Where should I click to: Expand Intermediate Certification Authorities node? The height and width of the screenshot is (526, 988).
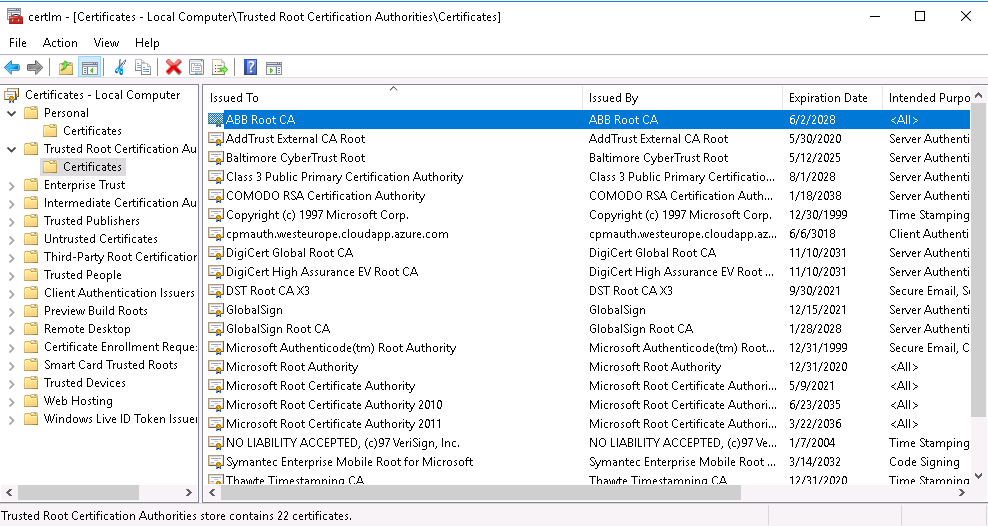coord(11,203)
